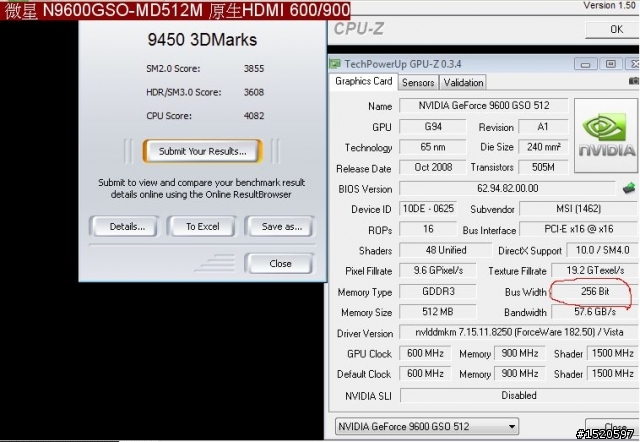
Task: Click the camera screenshot icon in GPU-Z
Action: (x=634, y=81)
